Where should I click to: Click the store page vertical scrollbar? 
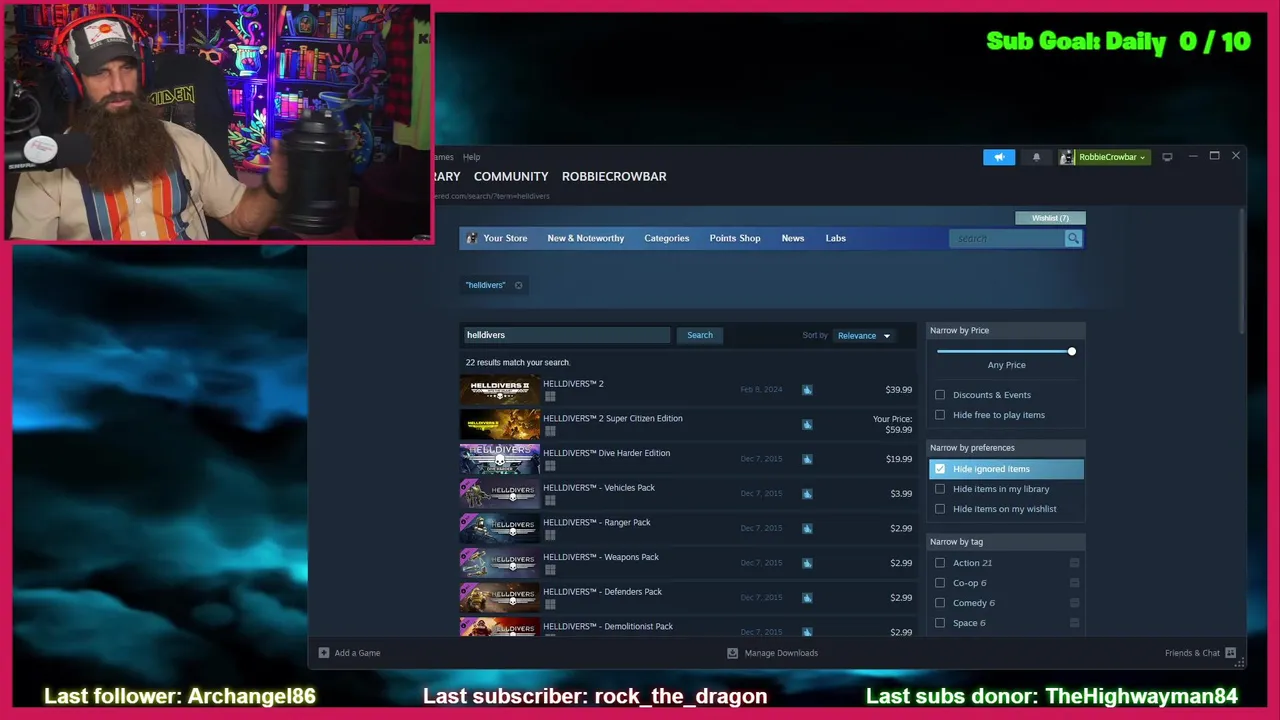pyautogui.click(x=1242, y=270)
